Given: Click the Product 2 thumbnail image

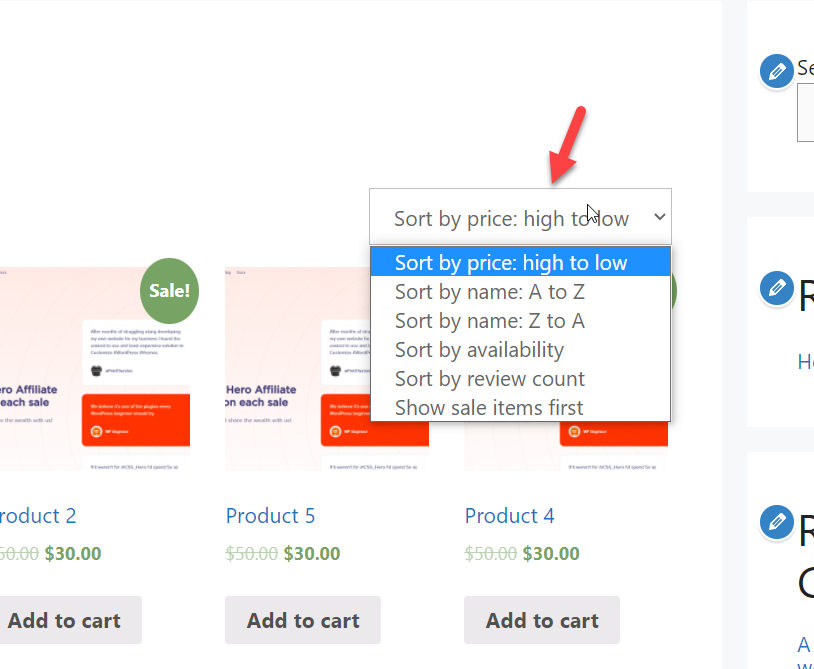Looking at the screenshot, I should point(95,369).
